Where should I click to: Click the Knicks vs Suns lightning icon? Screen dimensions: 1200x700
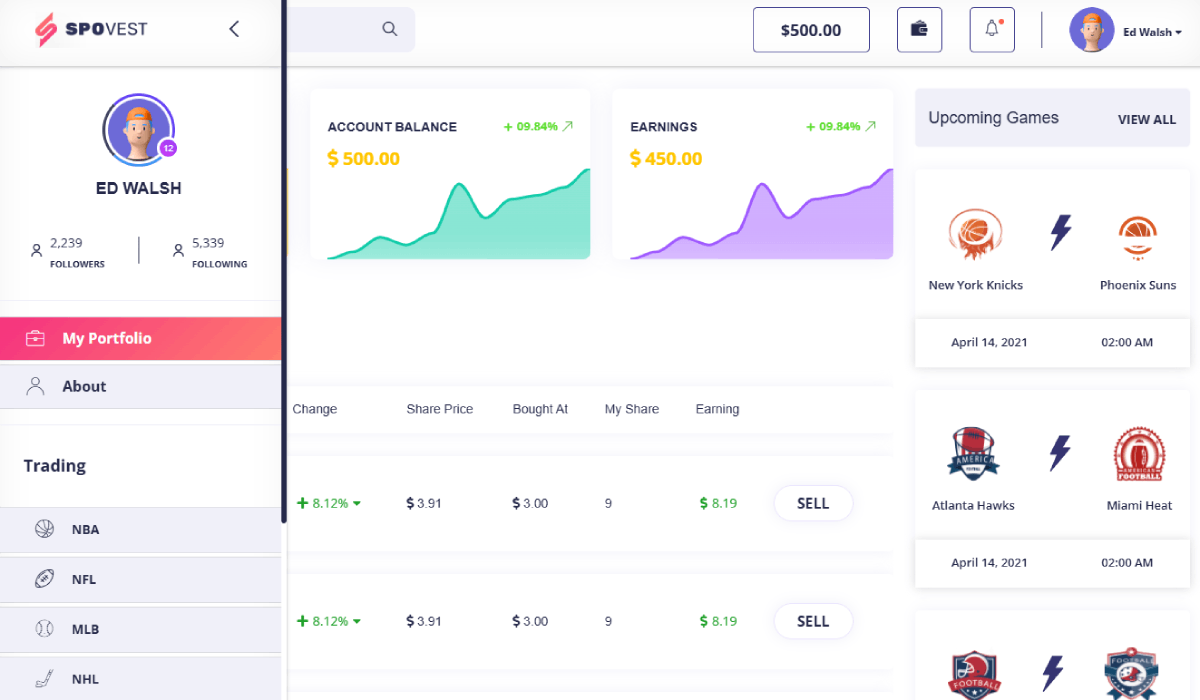click(1060, 232)
